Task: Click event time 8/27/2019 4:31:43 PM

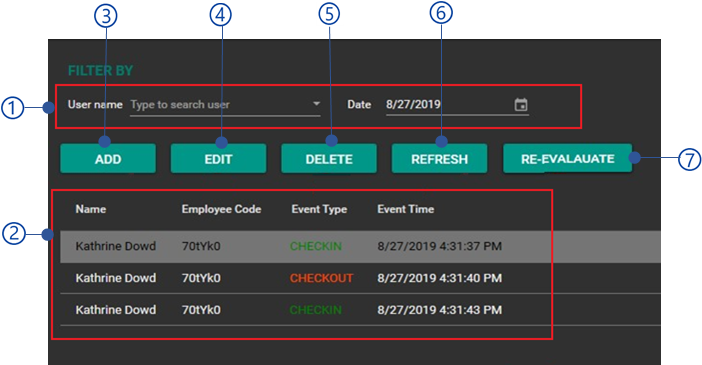Action: (x=440, y=310)
